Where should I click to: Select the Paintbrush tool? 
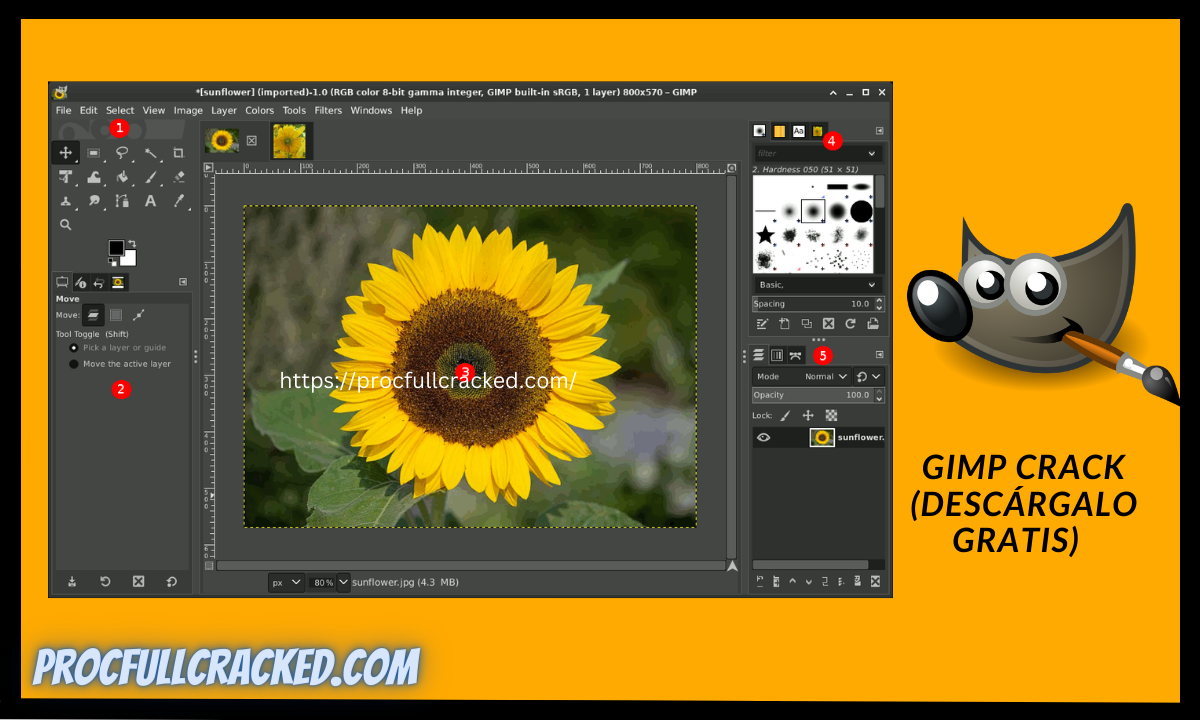(x=151, y=177)
